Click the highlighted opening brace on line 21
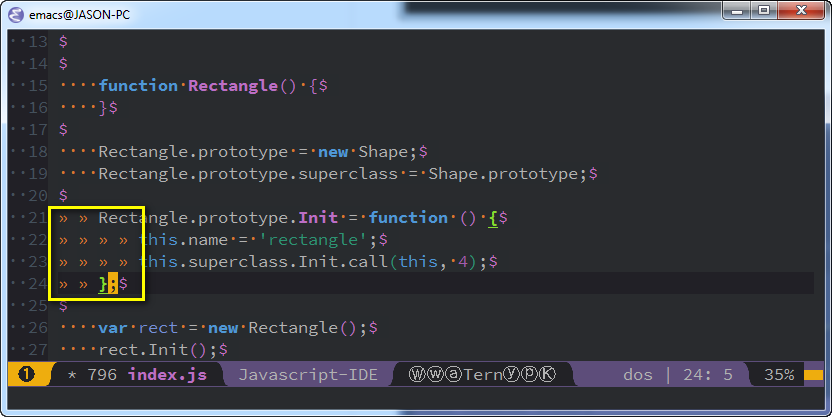832x417 pixels. click(x=493, y=218)
